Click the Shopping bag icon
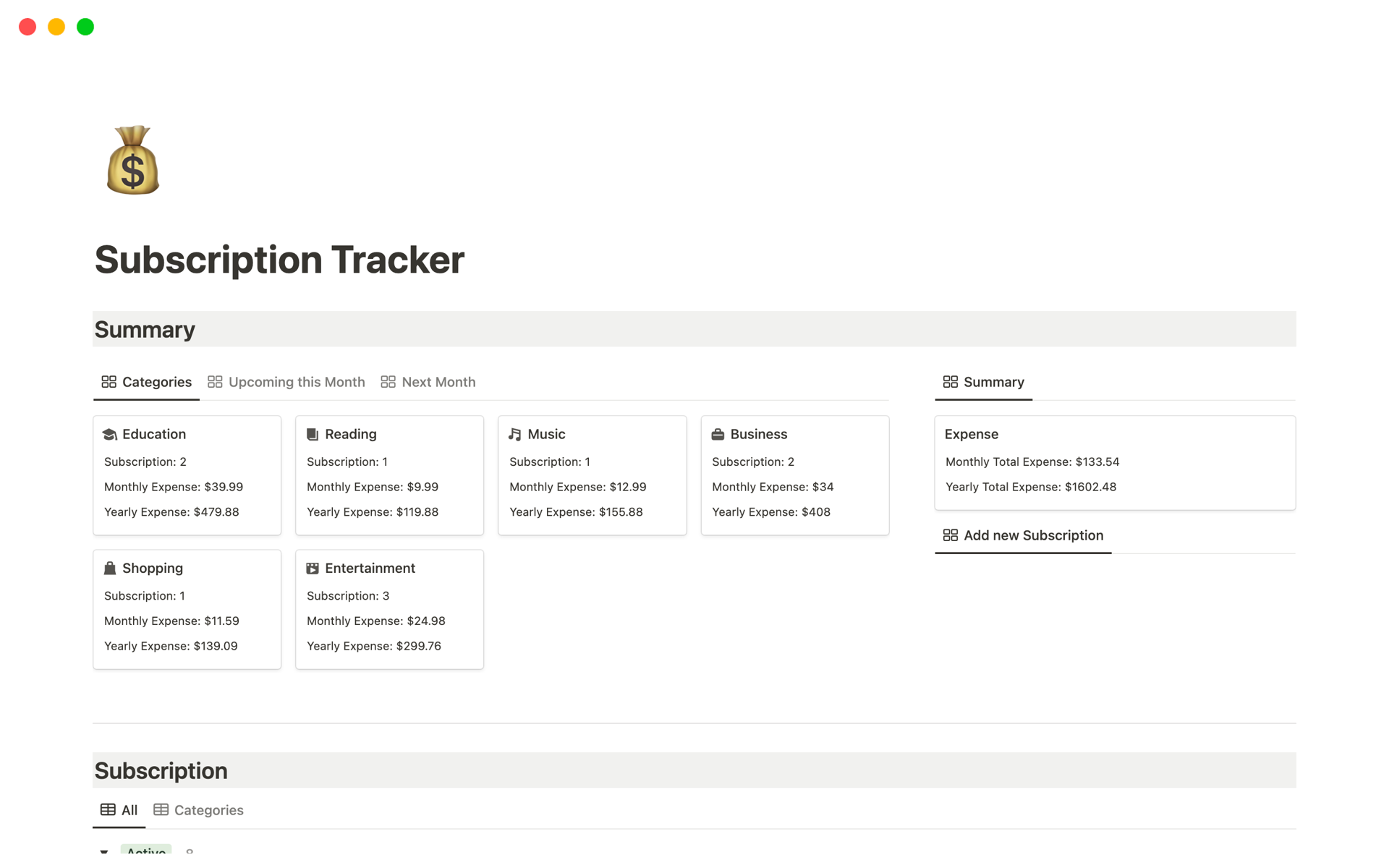 [x=110, y=569]
